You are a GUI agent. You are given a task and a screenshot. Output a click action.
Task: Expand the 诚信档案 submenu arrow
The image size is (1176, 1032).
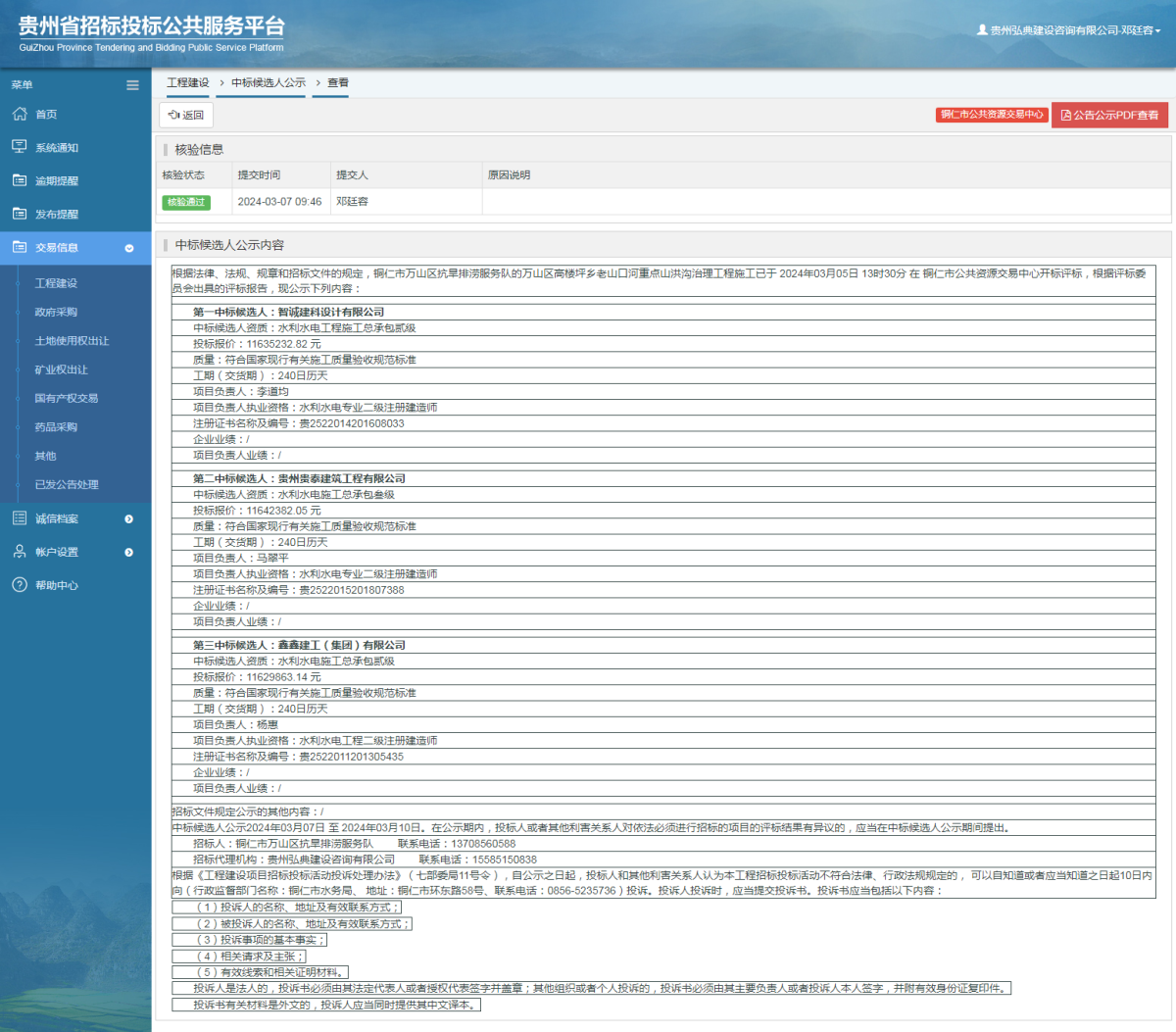point(128,519)
